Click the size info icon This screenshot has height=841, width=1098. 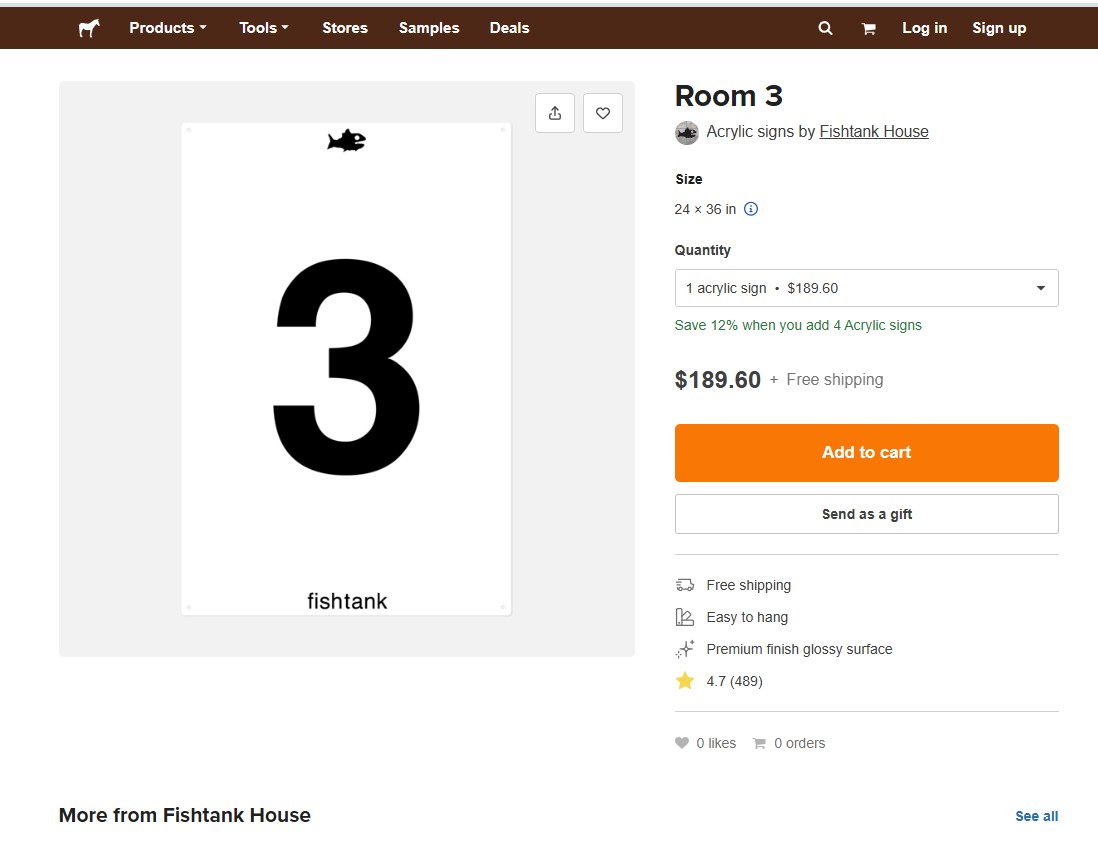coord(751,209)
